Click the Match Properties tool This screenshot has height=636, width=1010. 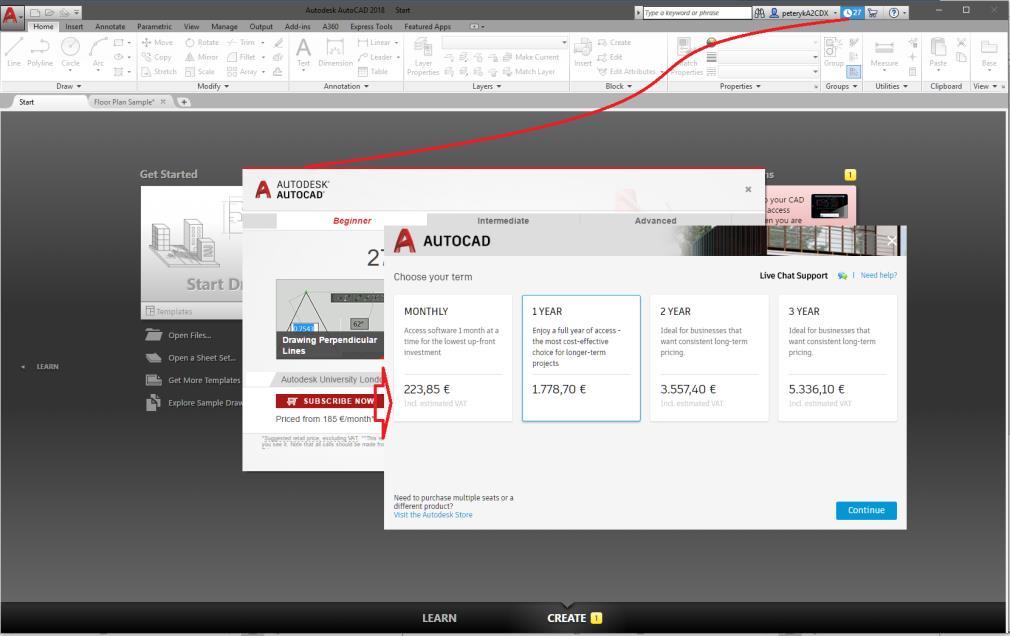(686, 57)
